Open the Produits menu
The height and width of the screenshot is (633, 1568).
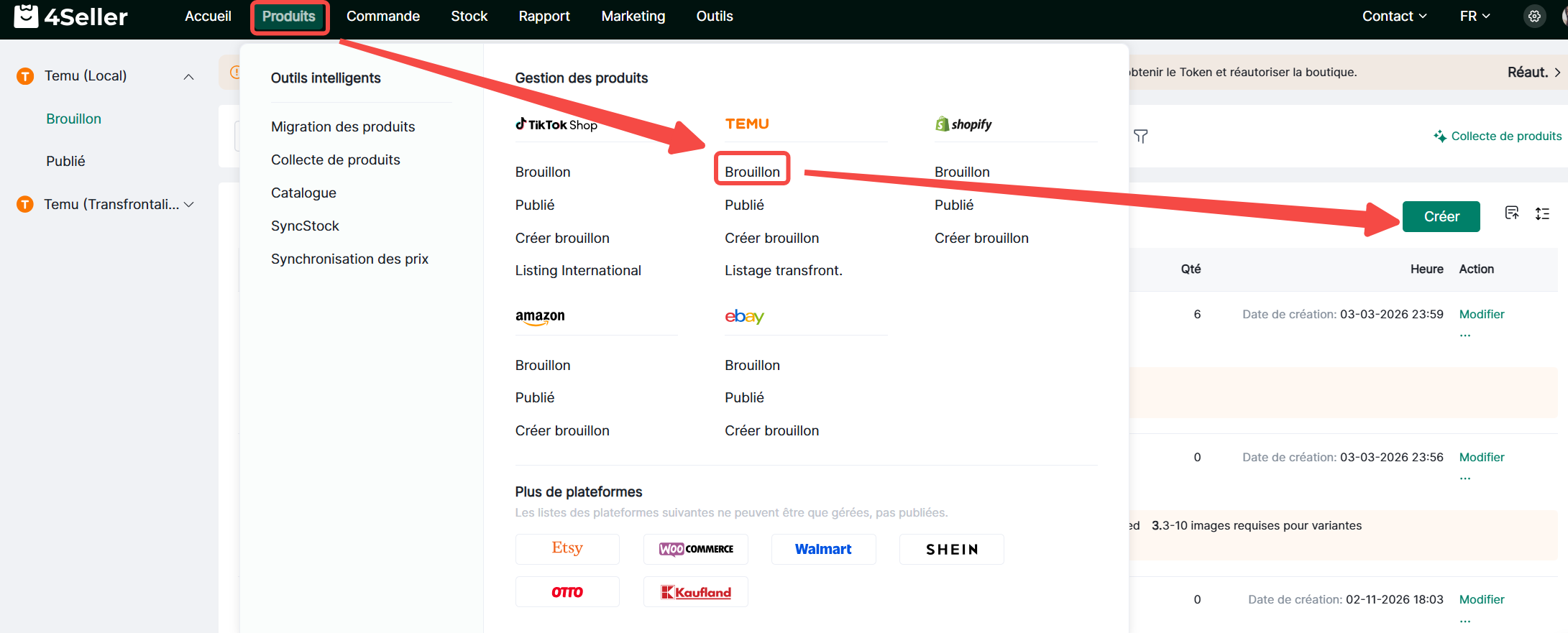pos(289,17)
